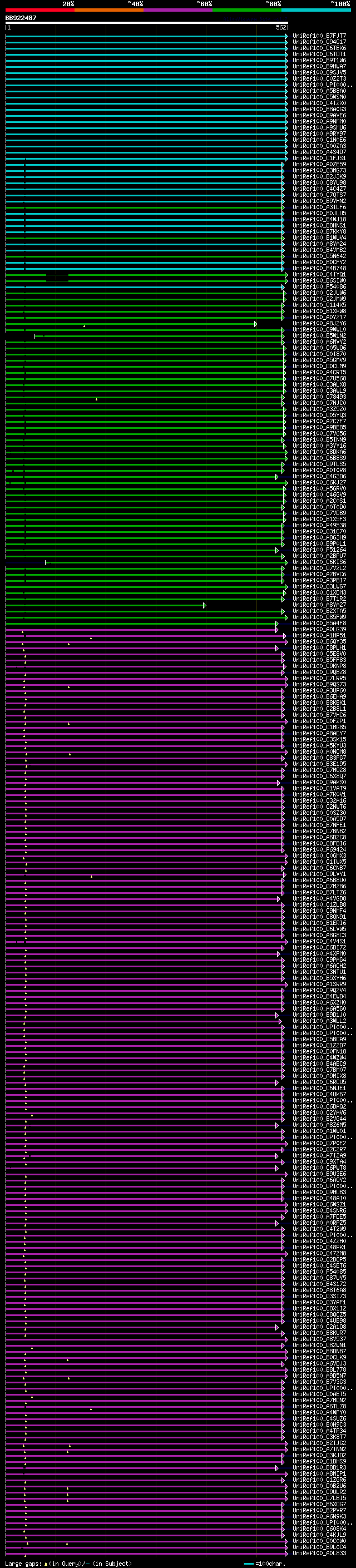Click hit label UniRef100_A0L833

(x=319, y=1553)
